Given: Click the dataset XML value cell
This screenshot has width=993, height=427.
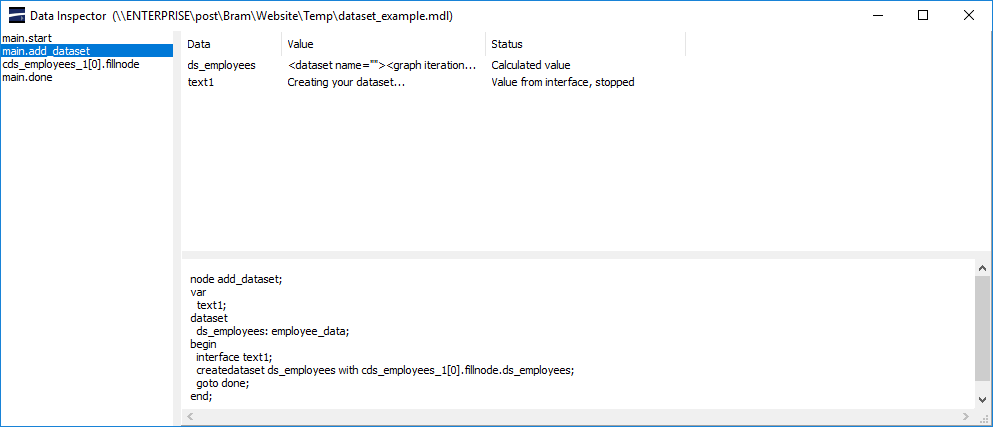Looking at the screenshot, I should click(x=382, y=65).
